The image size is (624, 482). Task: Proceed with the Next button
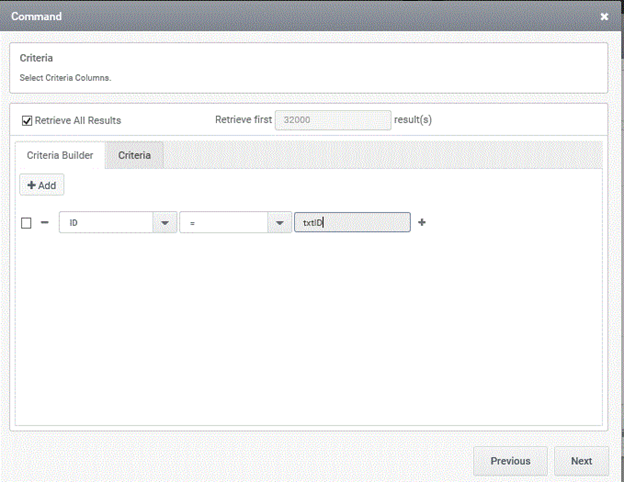tap(581, 461)
